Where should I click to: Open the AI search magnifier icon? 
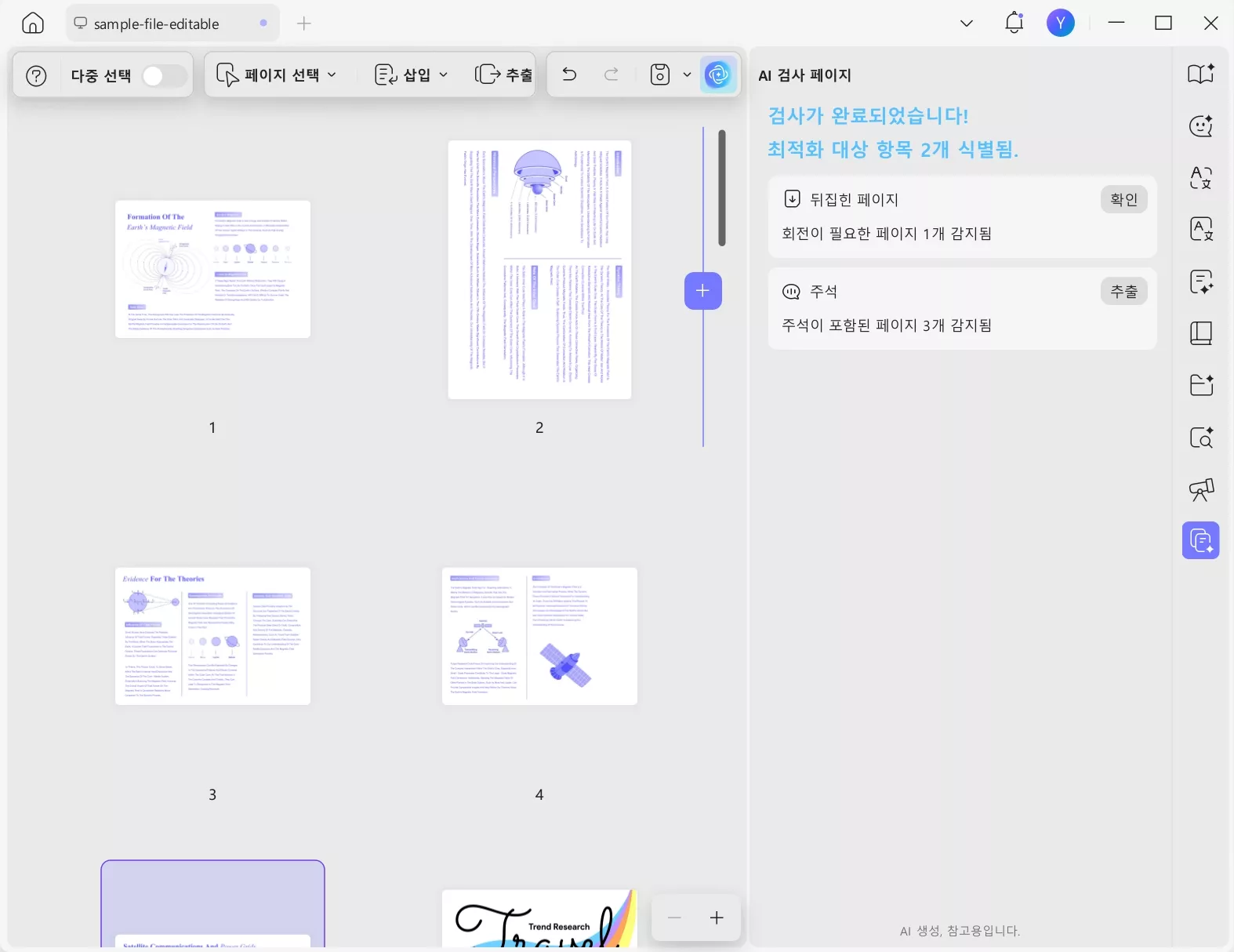pyautogui.click(x=1201, y=437)
